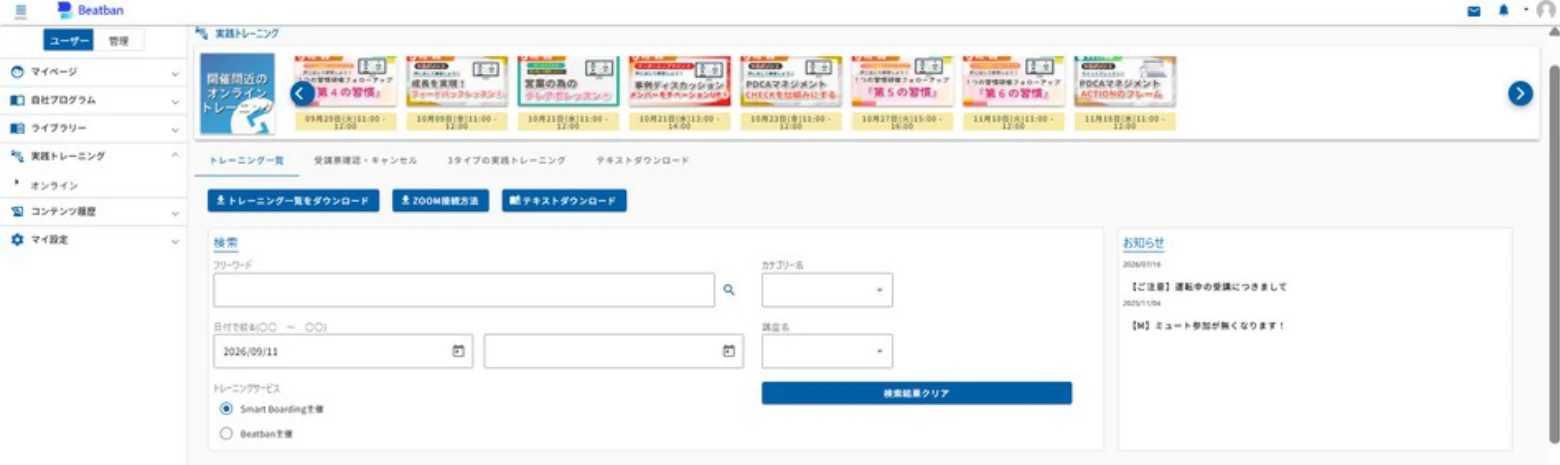Select the Beatban主催 radio button
Screen dimensions: 1560x465
coord(226,434)
